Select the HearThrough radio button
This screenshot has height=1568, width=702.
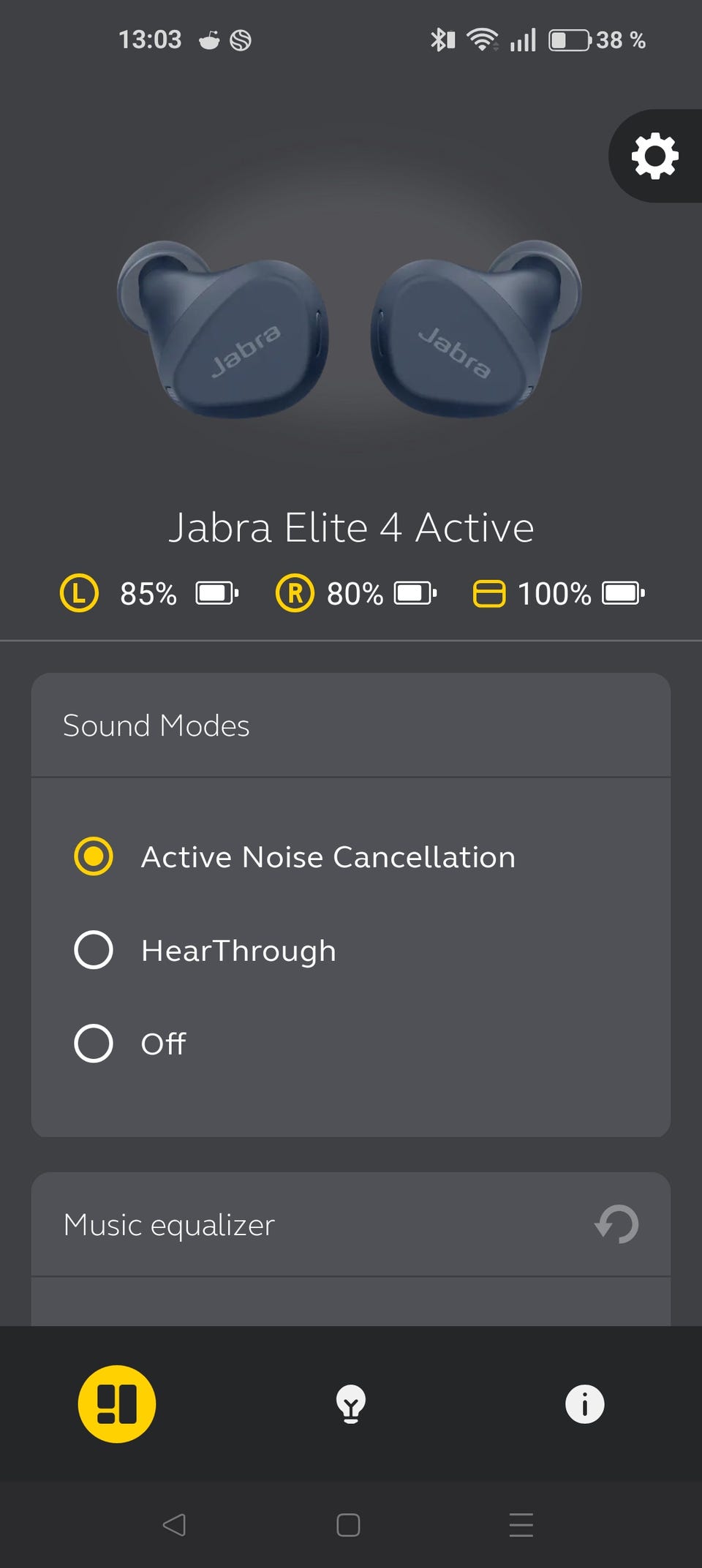(94, 950)
